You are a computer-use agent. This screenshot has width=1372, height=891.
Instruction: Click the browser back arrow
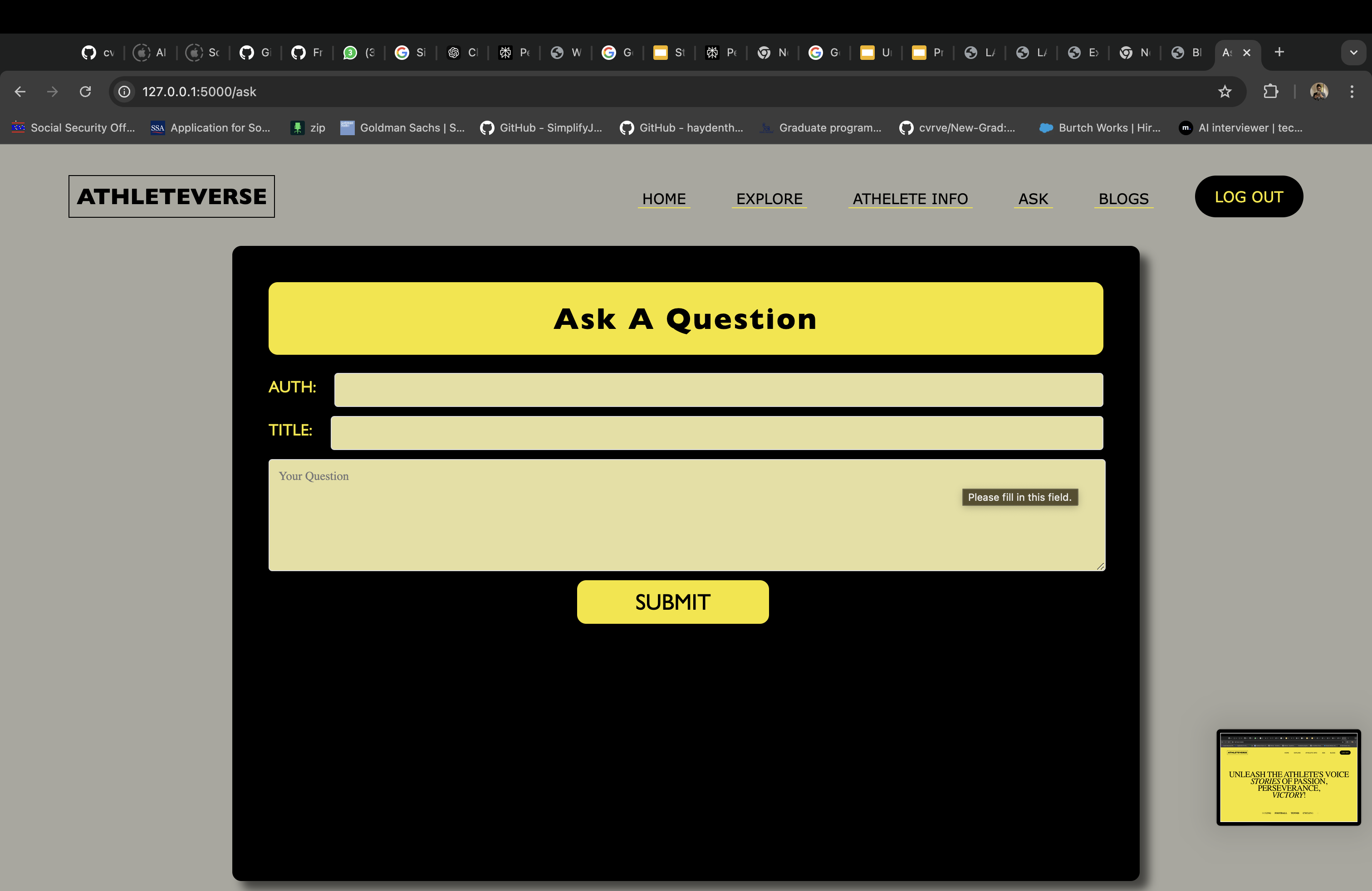20,92
